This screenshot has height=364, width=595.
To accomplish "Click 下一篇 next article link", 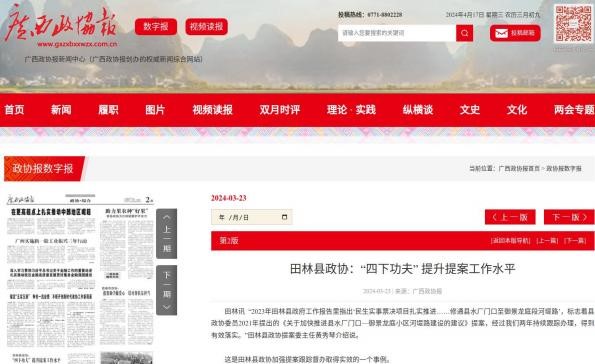I will click(x=575, y=241).
